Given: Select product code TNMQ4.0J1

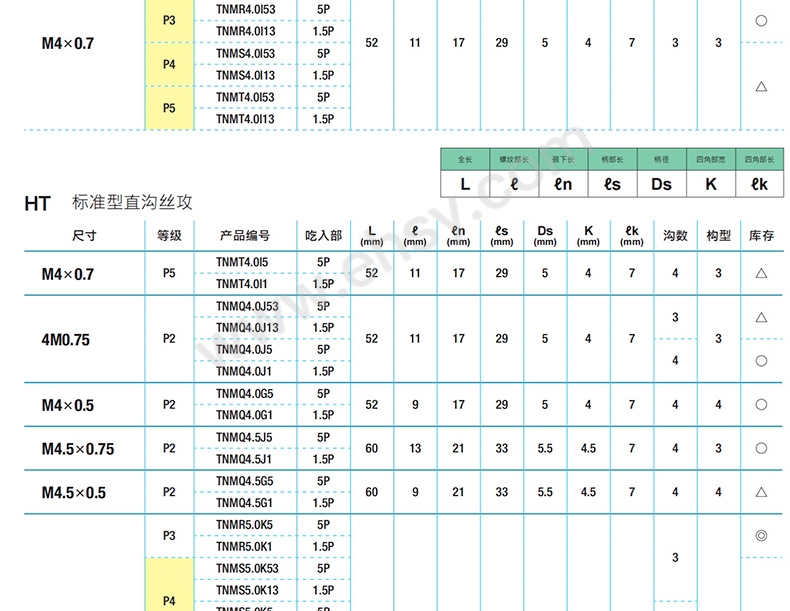Looking at the screenshot, I should click(243, 371).
